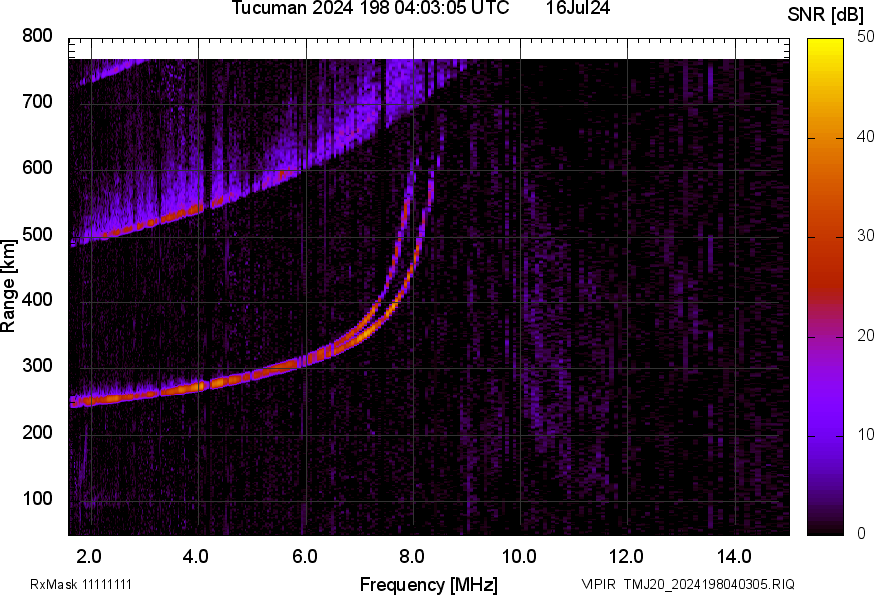Click the "RxMask 11111111" text
The height and width of the screenshot is (595, 874).
tap(81, 584)
